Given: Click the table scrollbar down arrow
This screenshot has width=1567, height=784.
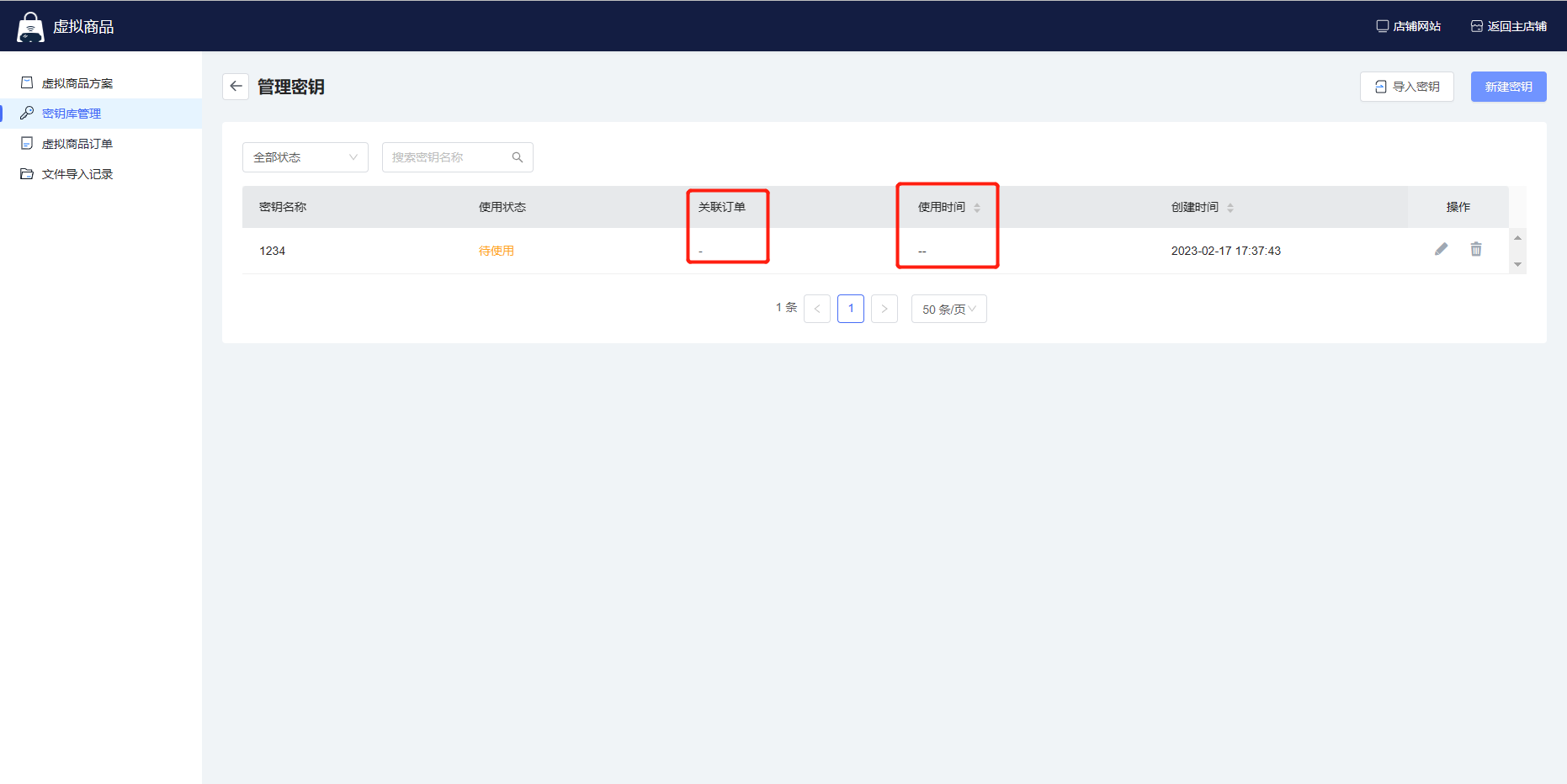Looking at the screenshot, I should [1517, 265].
